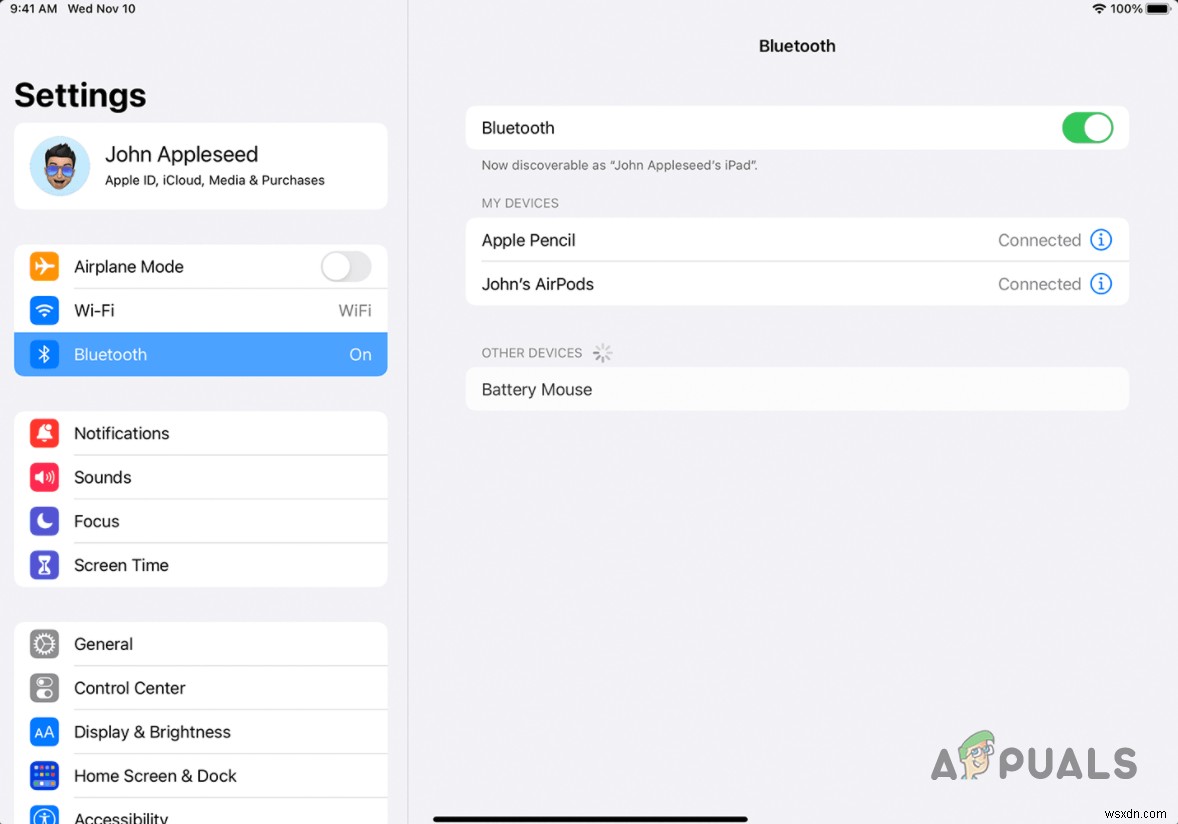Screen dimensions: 1178x824
Task: Select Bluetooth in the Settings sidebar
Action: tap(200, 354)
